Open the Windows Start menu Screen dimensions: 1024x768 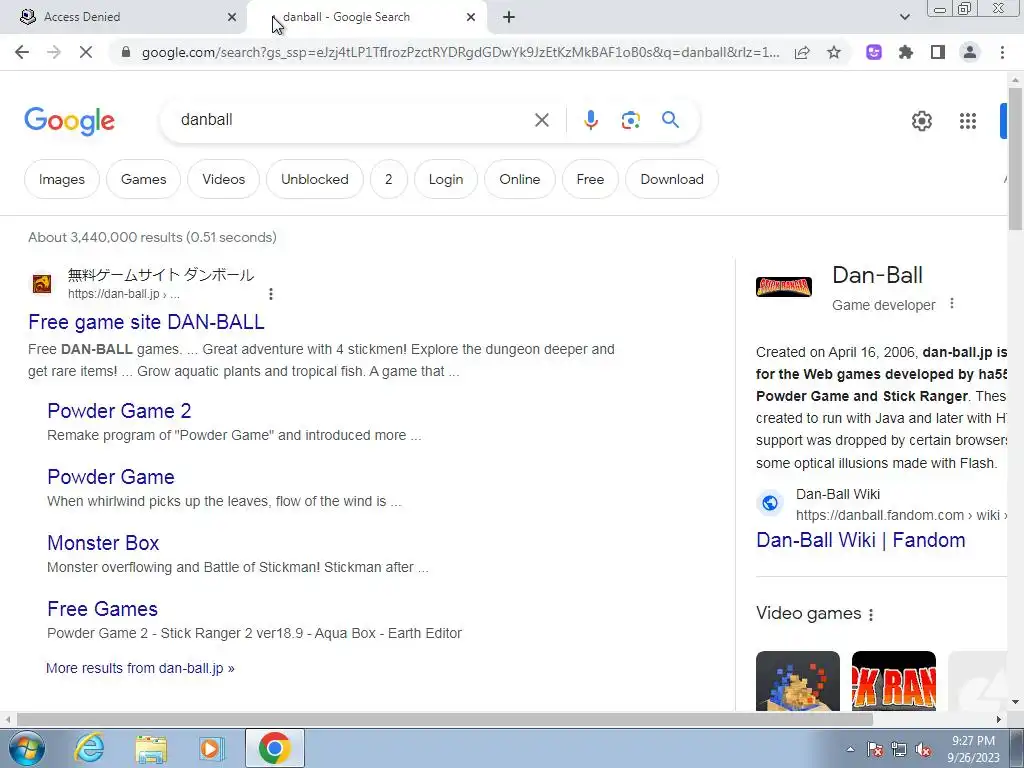click(26, 749)
